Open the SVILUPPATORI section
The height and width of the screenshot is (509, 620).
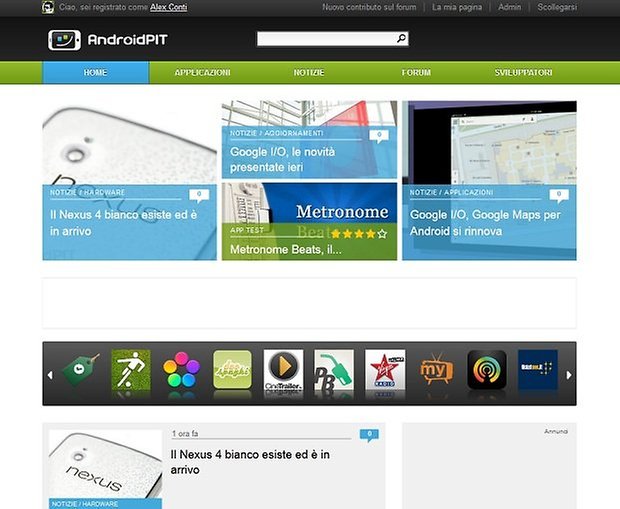tap(523, 73)
